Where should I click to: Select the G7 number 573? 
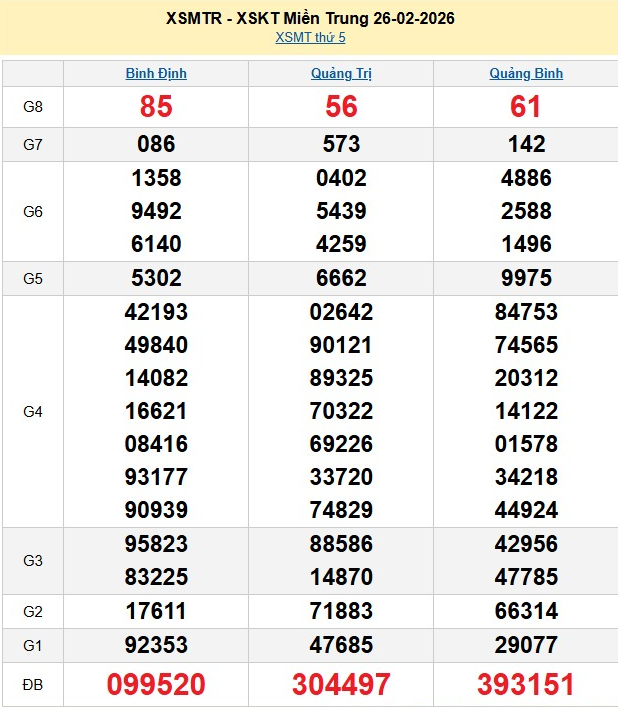coord(341,144)
